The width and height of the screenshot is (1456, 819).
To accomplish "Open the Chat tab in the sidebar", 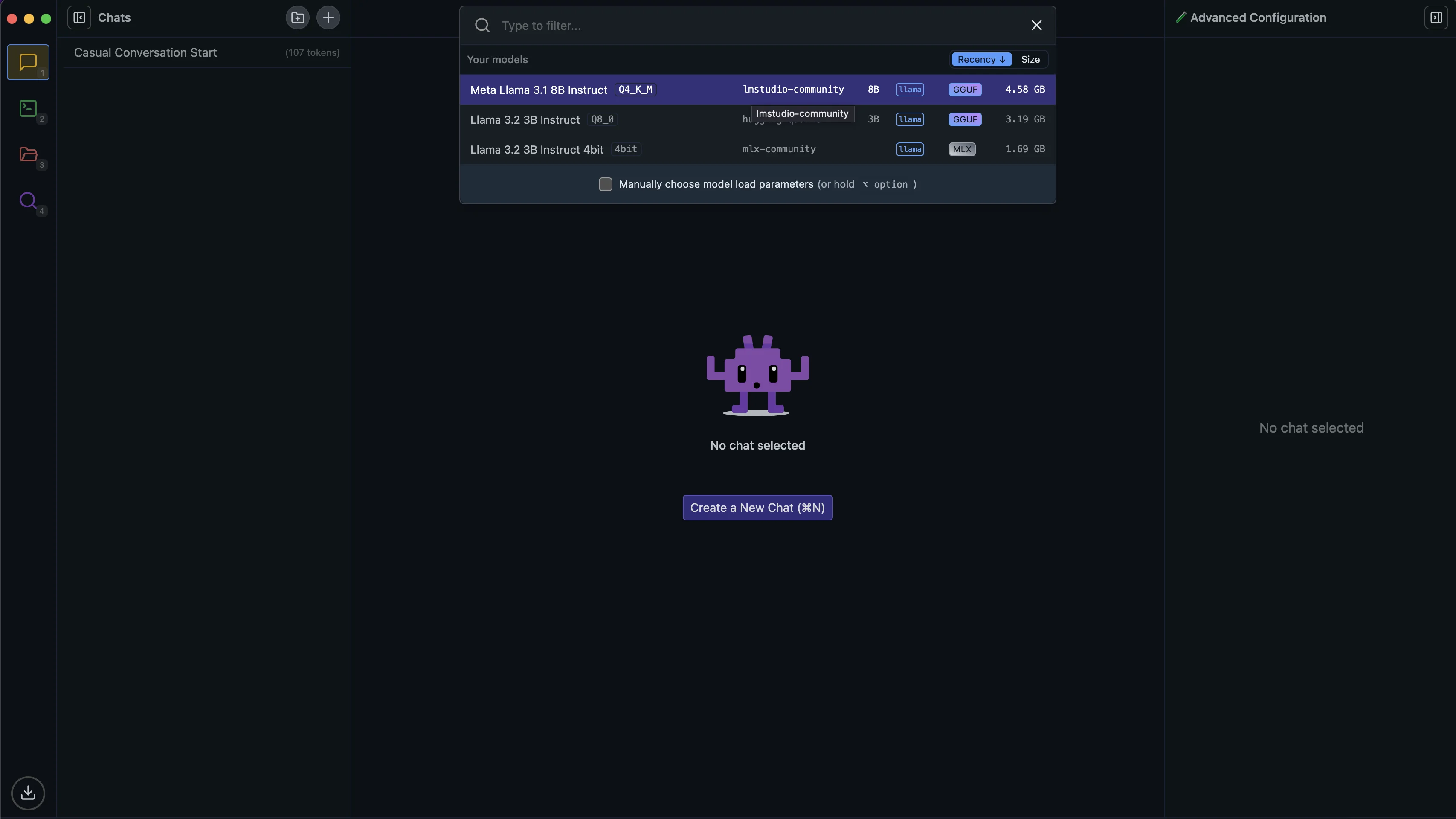I will (28, 62).
